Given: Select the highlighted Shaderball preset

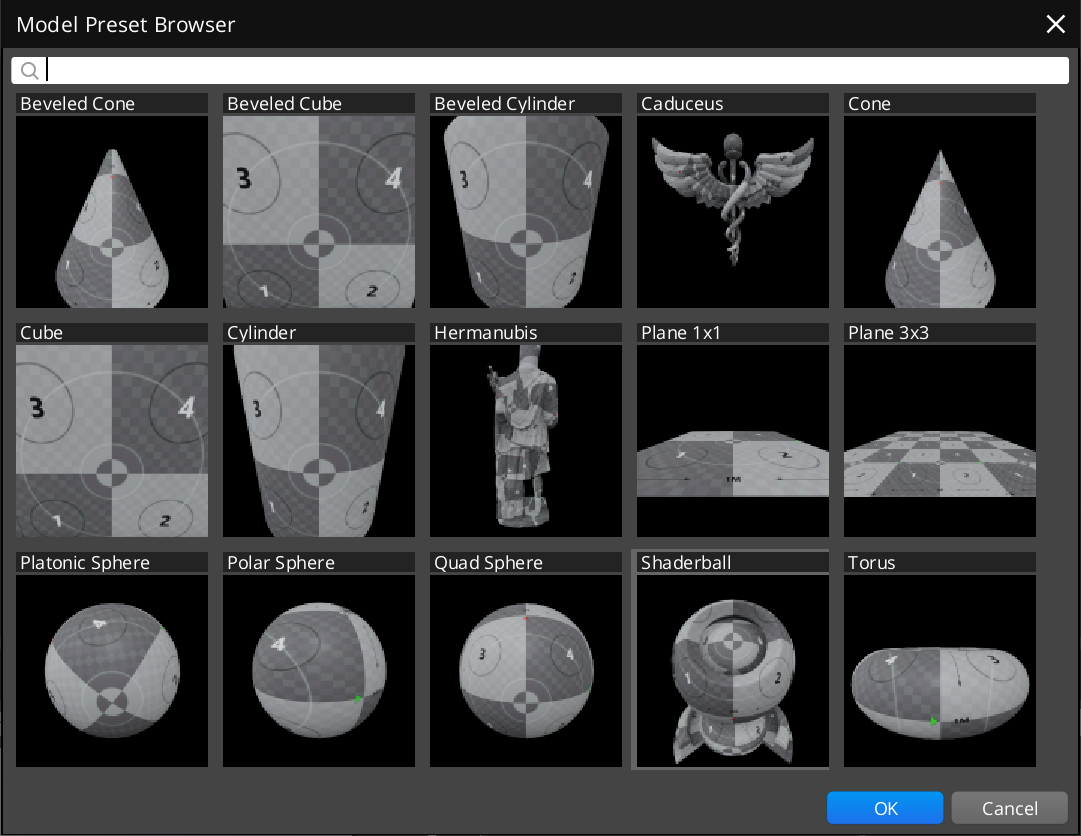Looking at the screenshot, I should tap(733, 671).
